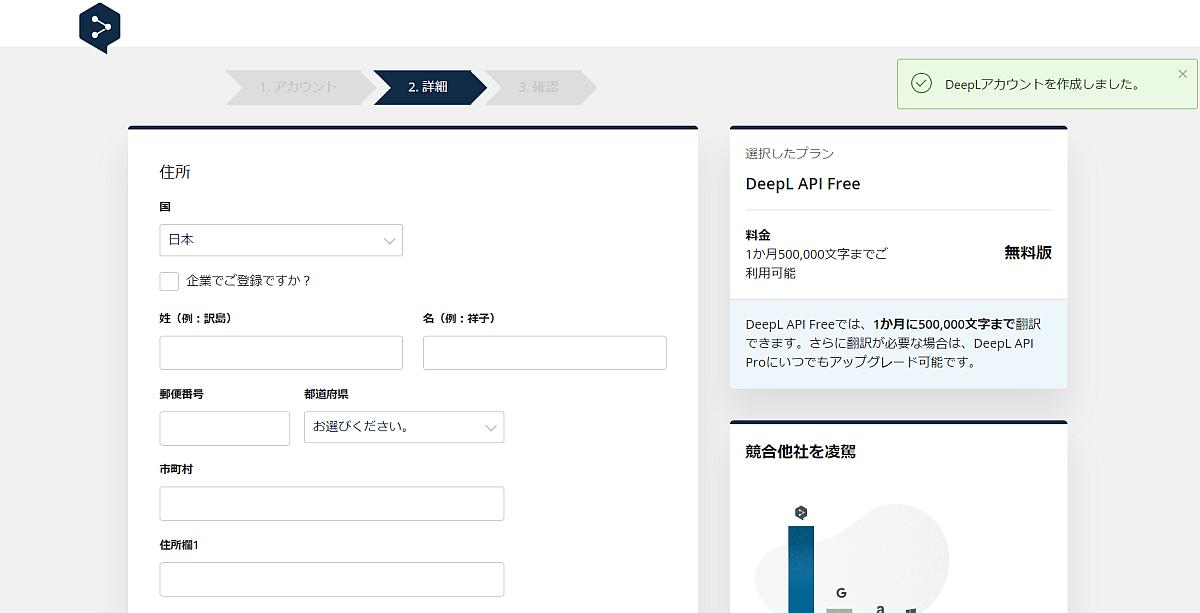Click the tall blue DeepL bar in the chart
Image resolution: width=1200 pixels, height=613 pixels.
[x=800, y=568]
